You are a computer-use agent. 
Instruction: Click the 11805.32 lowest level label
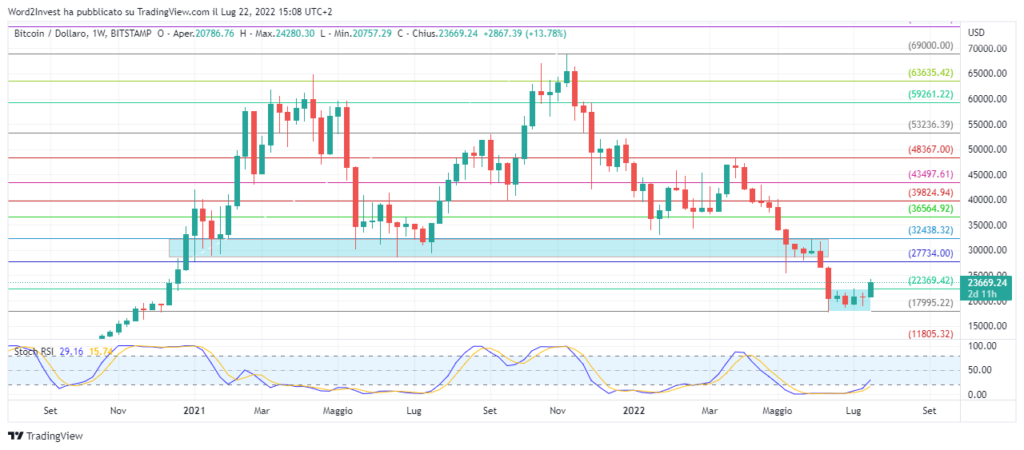point(929,334)
